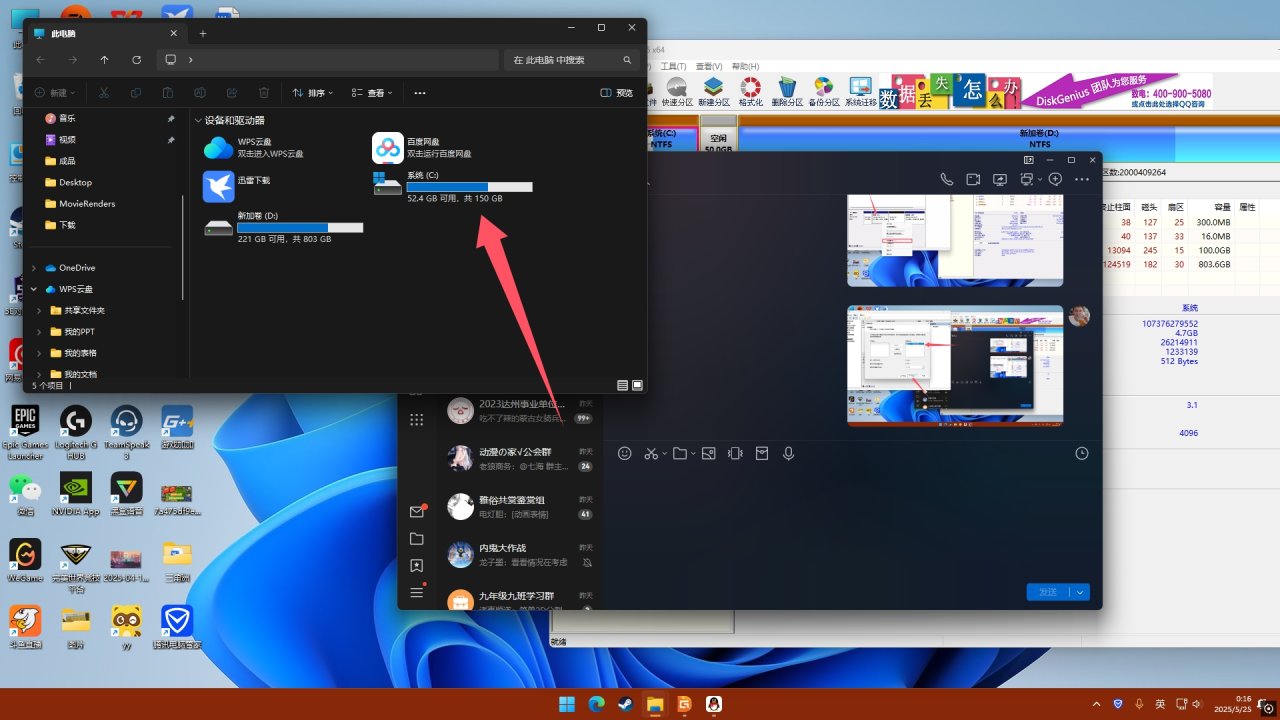The width and height of the screenshot is (1280, 720).
Task: Open a new Explorer tab
Action: (203, 33)
